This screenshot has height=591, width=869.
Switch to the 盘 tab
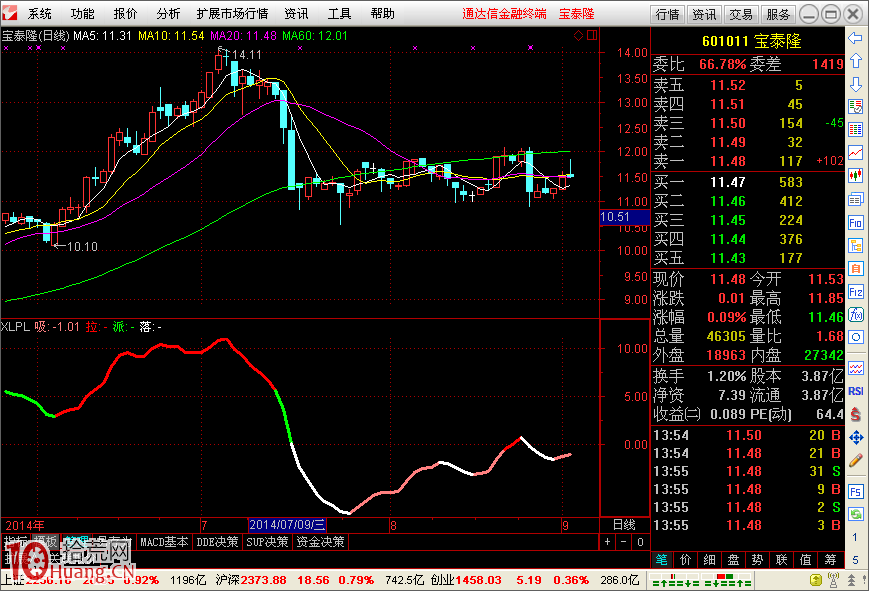pyautogui.click(x=733, y=560)
